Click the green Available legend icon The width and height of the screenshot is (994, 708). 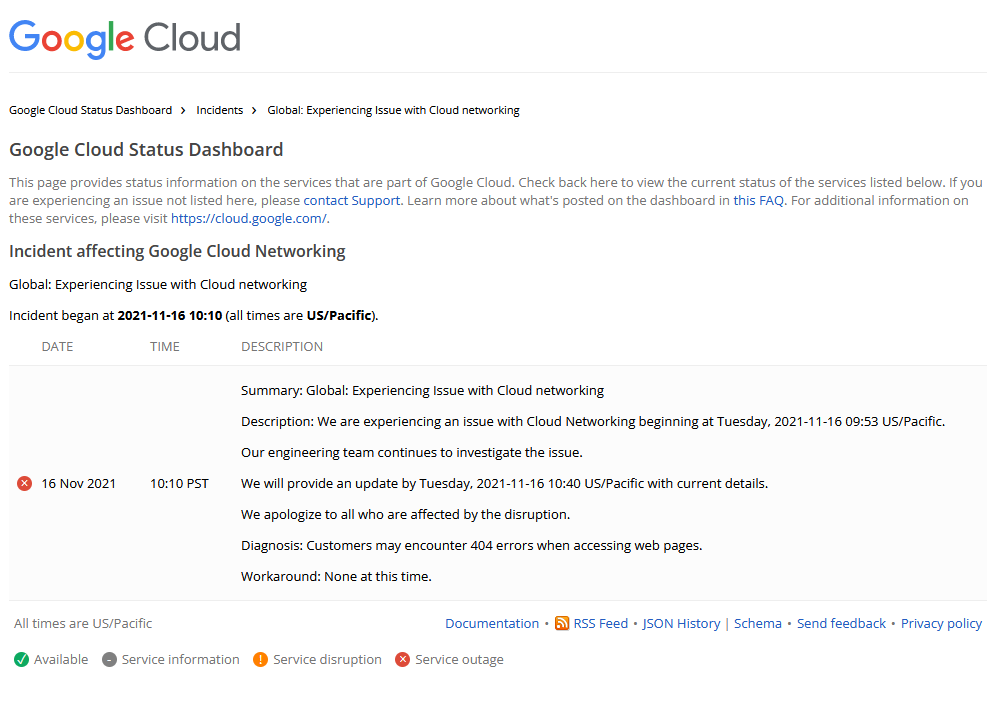click(x=22, y=660)
